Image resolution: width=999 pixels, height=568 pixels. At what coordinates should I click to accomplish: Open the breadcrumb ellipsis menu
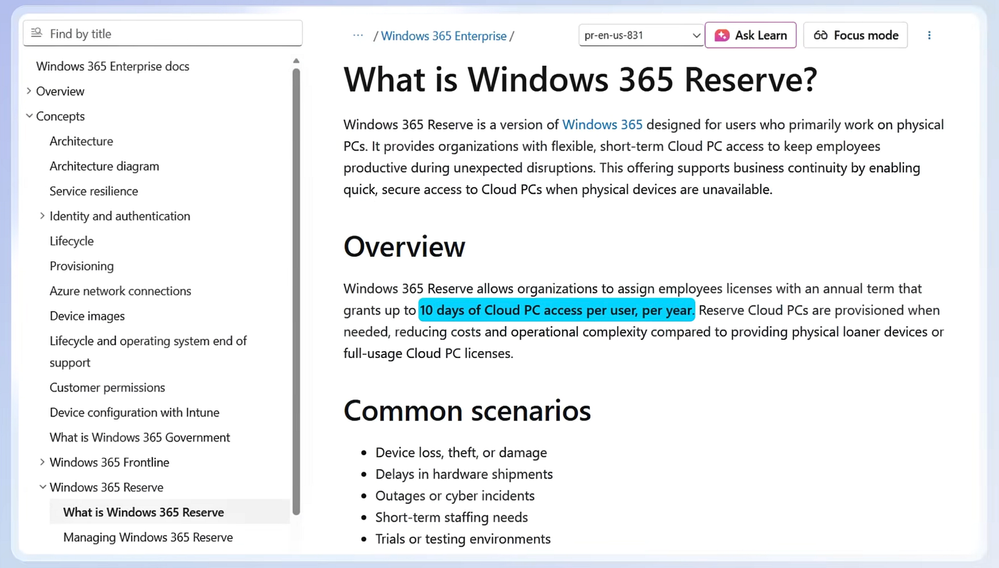click(x=358, y=36)
